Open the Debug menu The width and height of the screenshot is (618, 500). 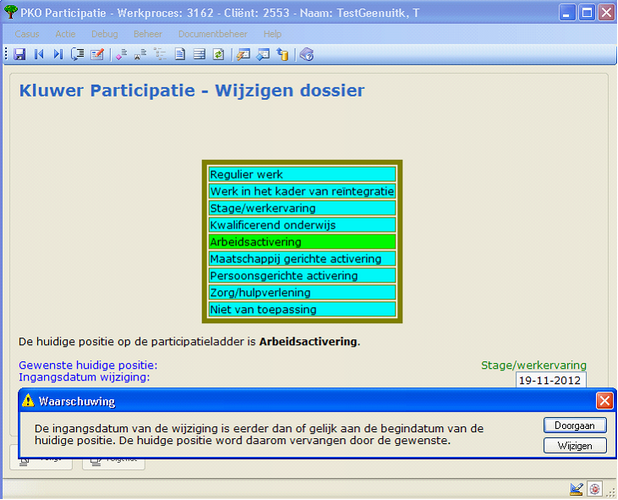[104, 34]
